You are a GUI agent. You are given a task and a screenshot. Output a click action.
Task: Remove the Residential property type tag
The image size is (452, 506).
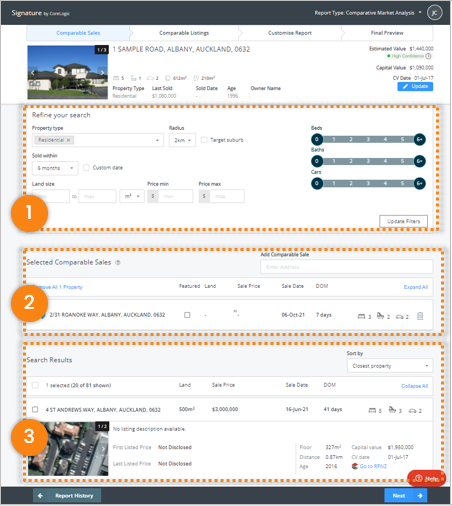click(x=68, y=140)
